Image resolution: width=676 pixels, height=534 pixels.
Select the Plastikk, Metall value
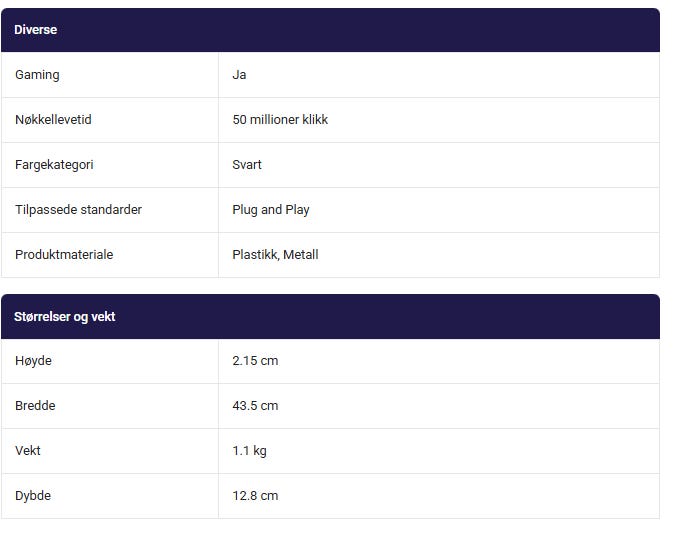coord(275,255)
